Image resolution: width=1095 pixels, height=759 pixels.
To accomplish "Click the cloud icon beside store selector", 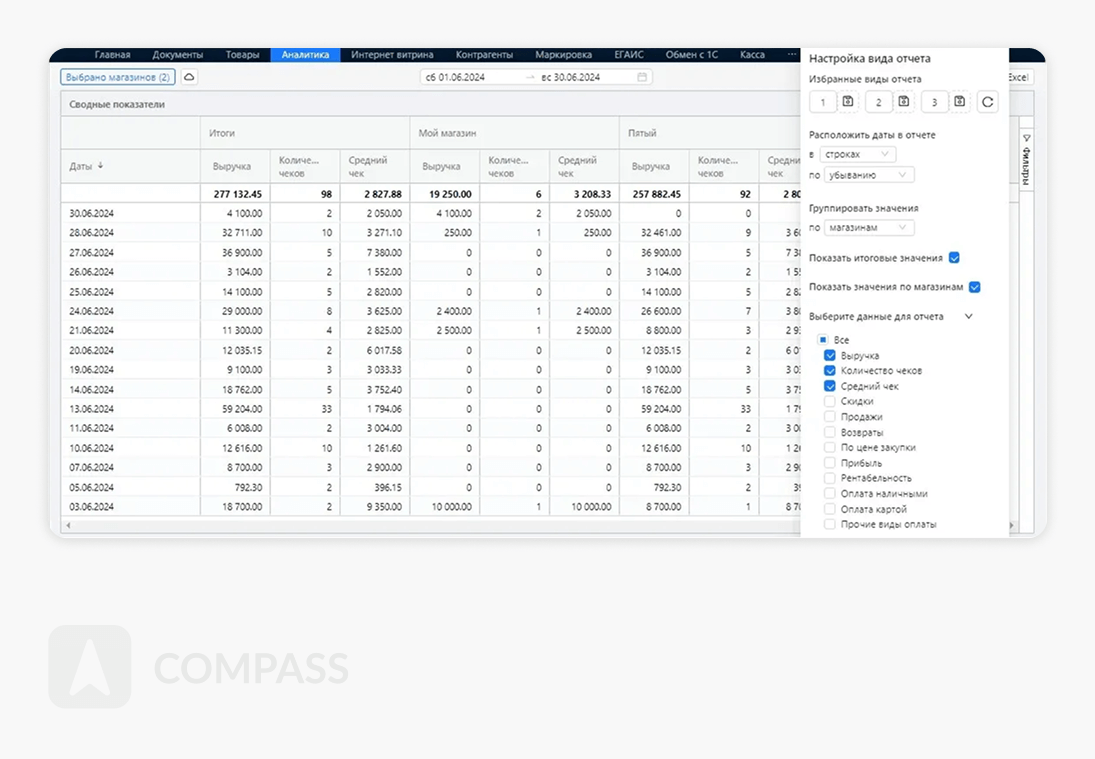I will (189, 77).
